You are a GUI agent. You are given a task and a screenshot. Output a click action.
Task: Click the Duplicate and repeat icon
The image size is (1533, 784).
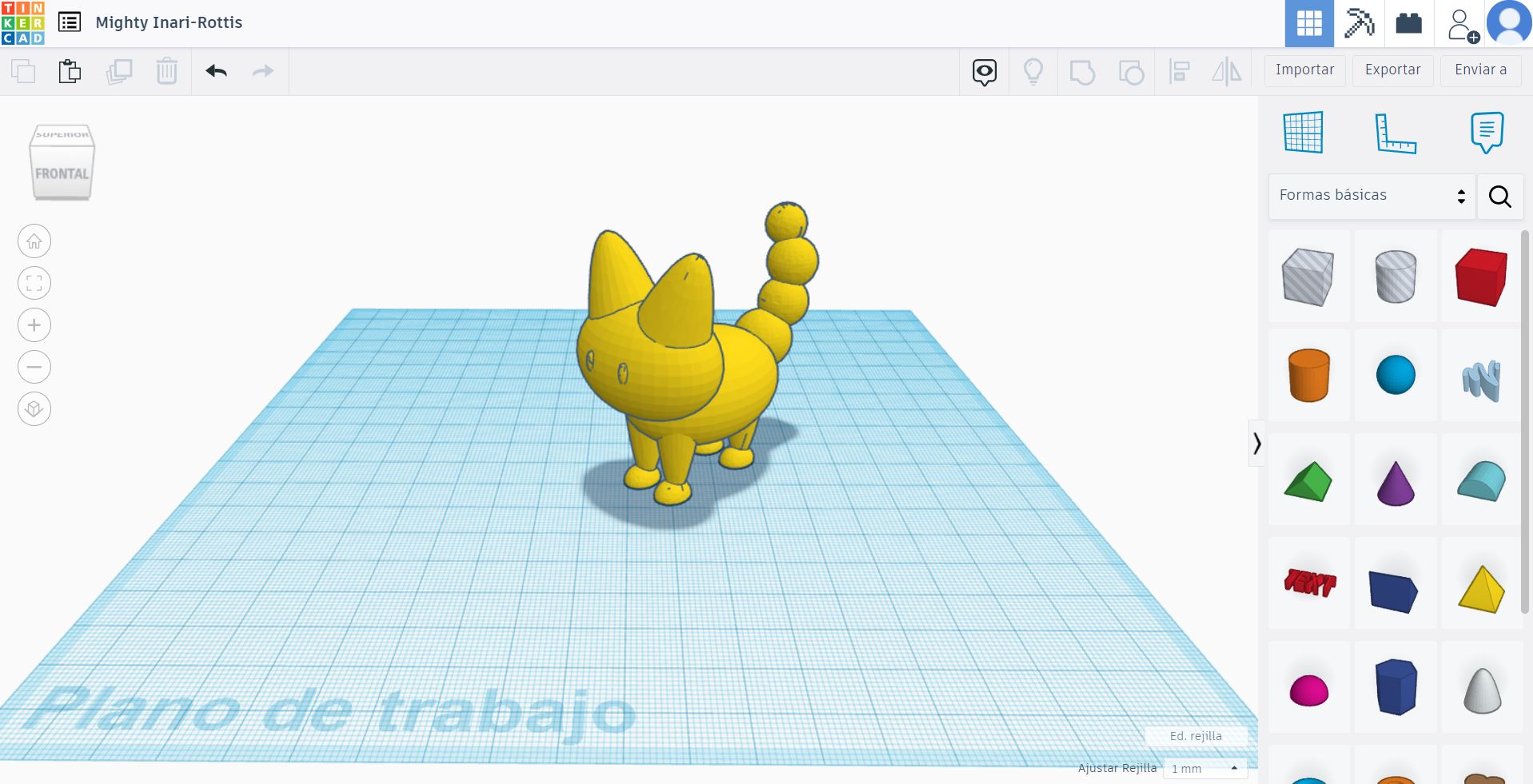(119, 71)
